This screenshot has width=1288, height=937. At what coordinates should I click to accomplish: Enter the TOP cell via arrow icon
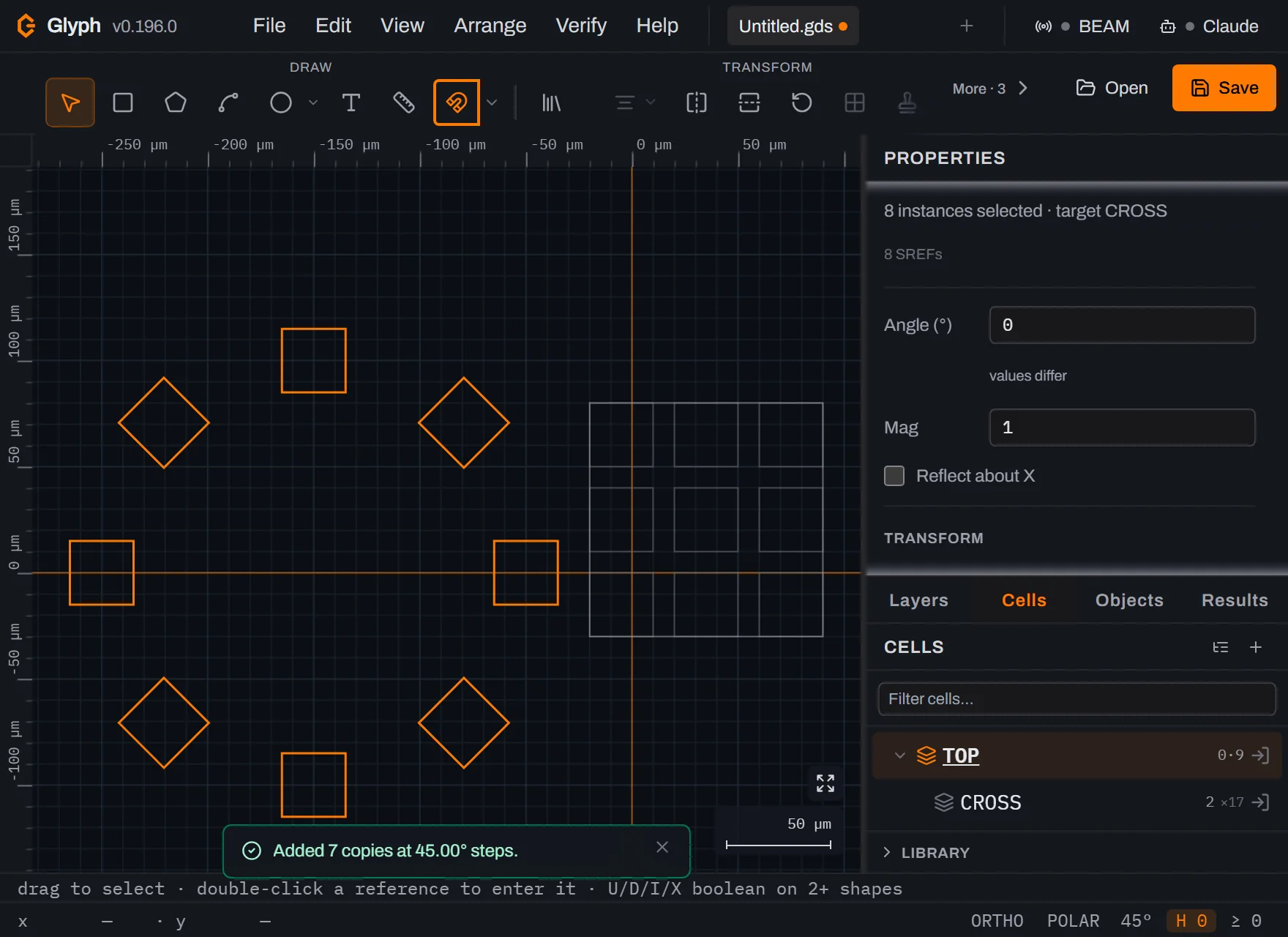point(1260,755)
